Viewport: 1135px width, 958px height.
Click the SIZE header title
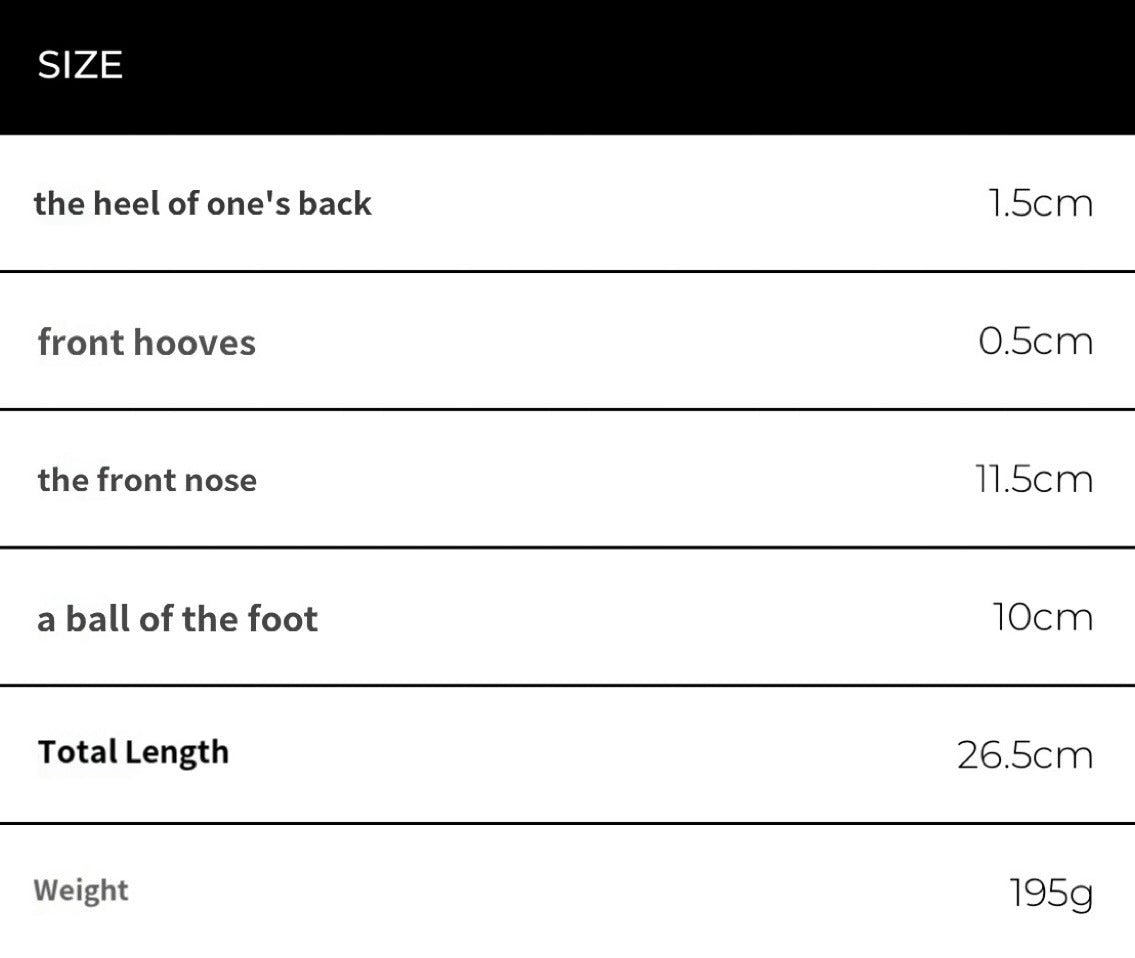pos(80,65)
